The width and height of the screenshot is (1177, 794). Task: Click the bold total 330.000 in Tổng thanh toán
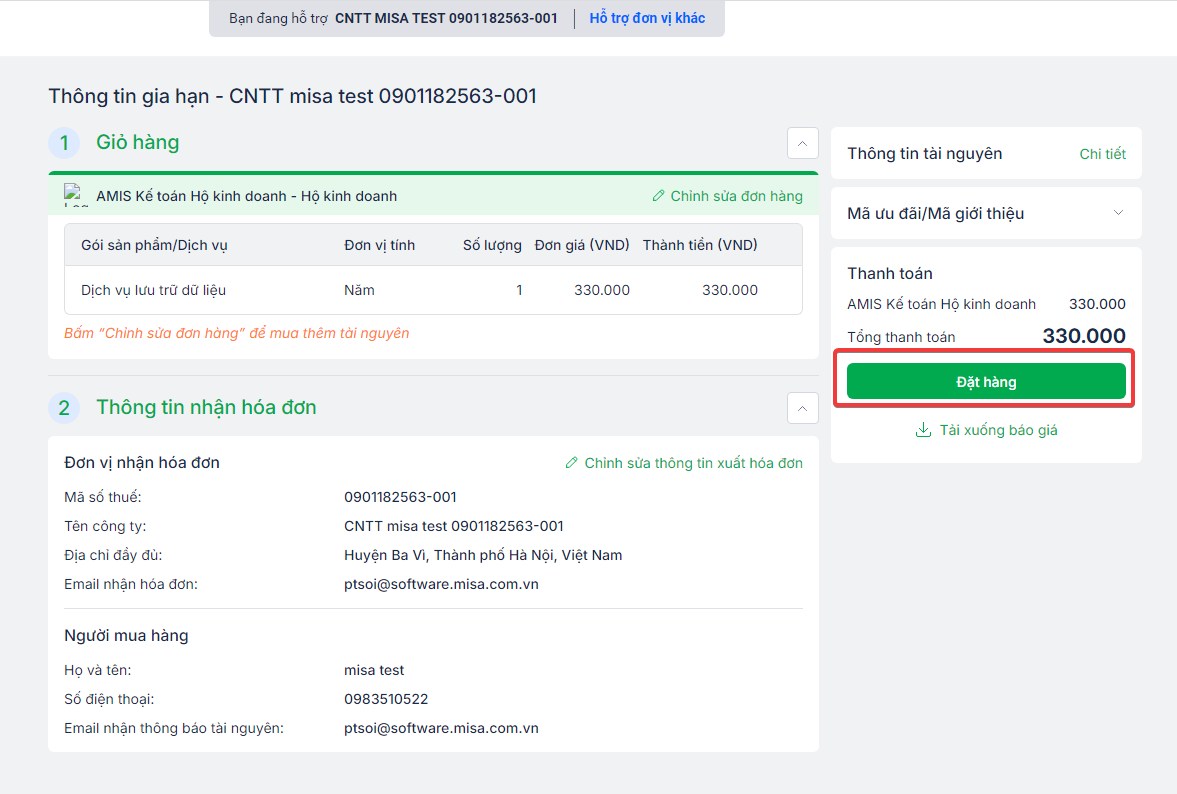[x=1084, y=335]
